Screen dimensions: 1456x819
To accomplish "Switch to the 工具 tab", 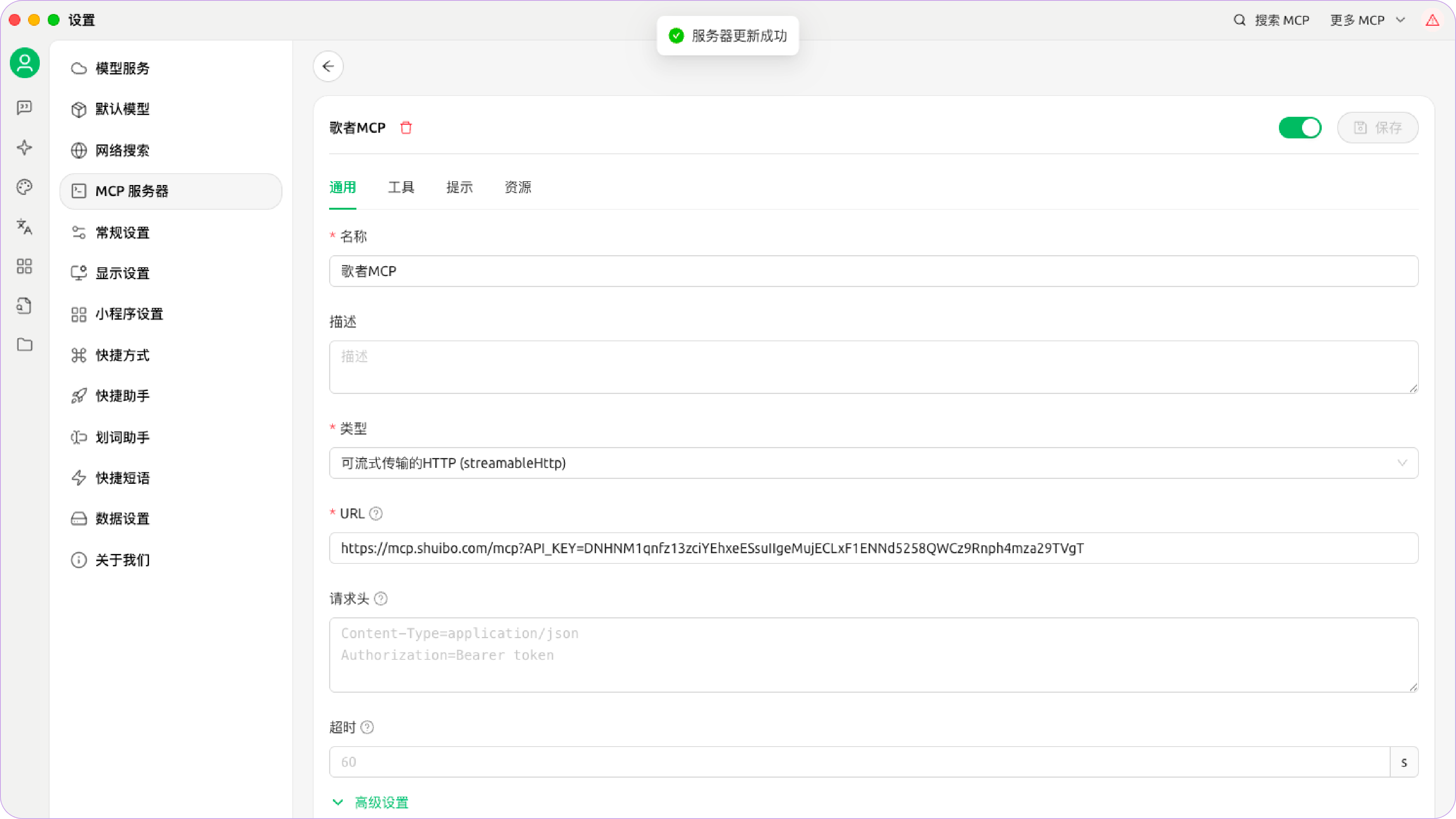I will (x=401, y=187).
